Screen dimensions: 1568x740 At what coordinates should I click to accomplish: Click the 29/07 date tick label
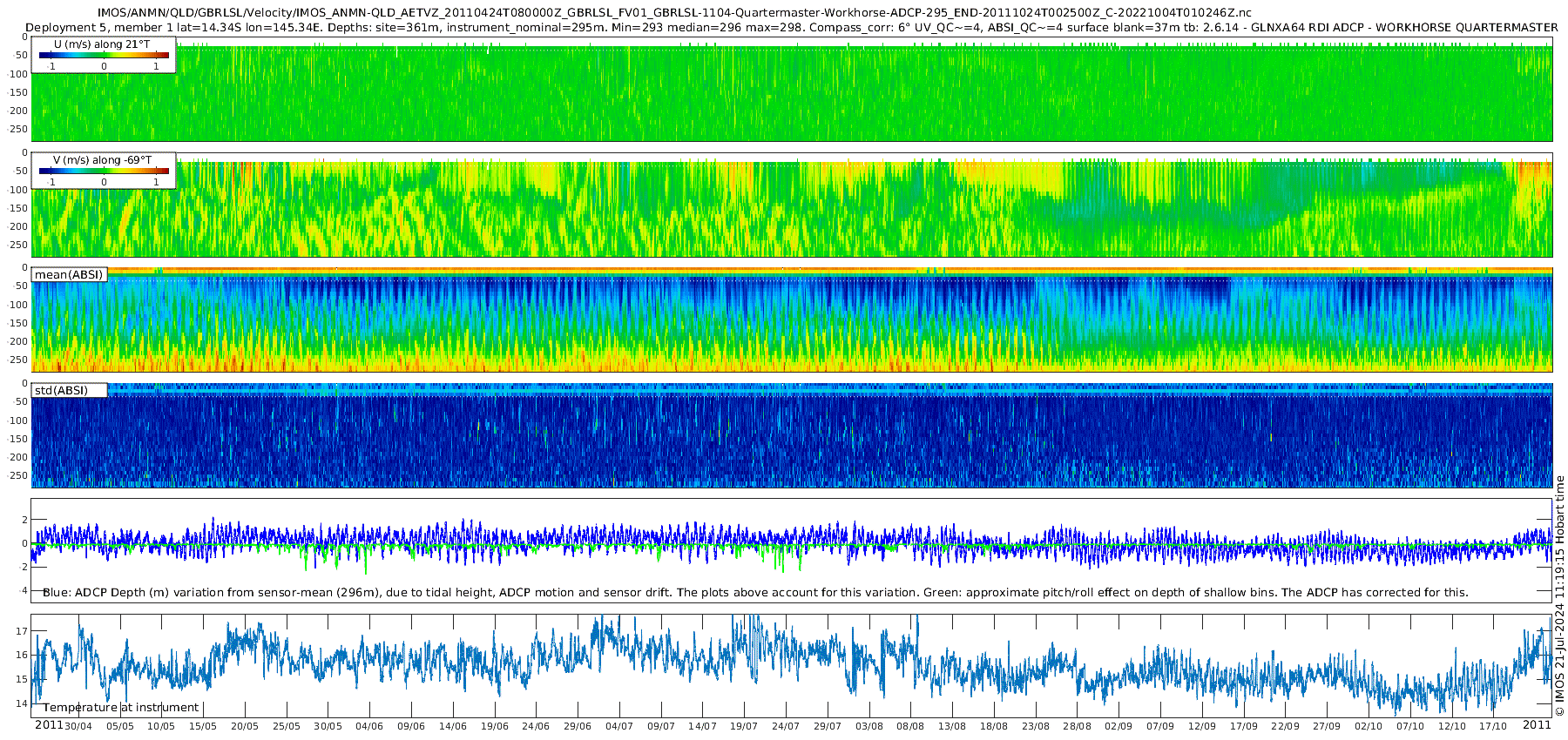[x=828, y=726]
